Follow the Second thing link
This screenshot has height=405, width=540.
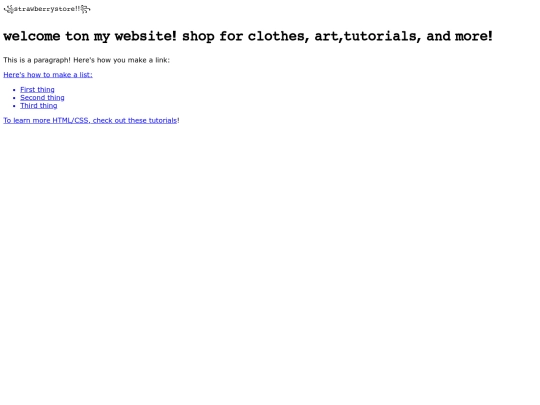(x=42, y=97)
